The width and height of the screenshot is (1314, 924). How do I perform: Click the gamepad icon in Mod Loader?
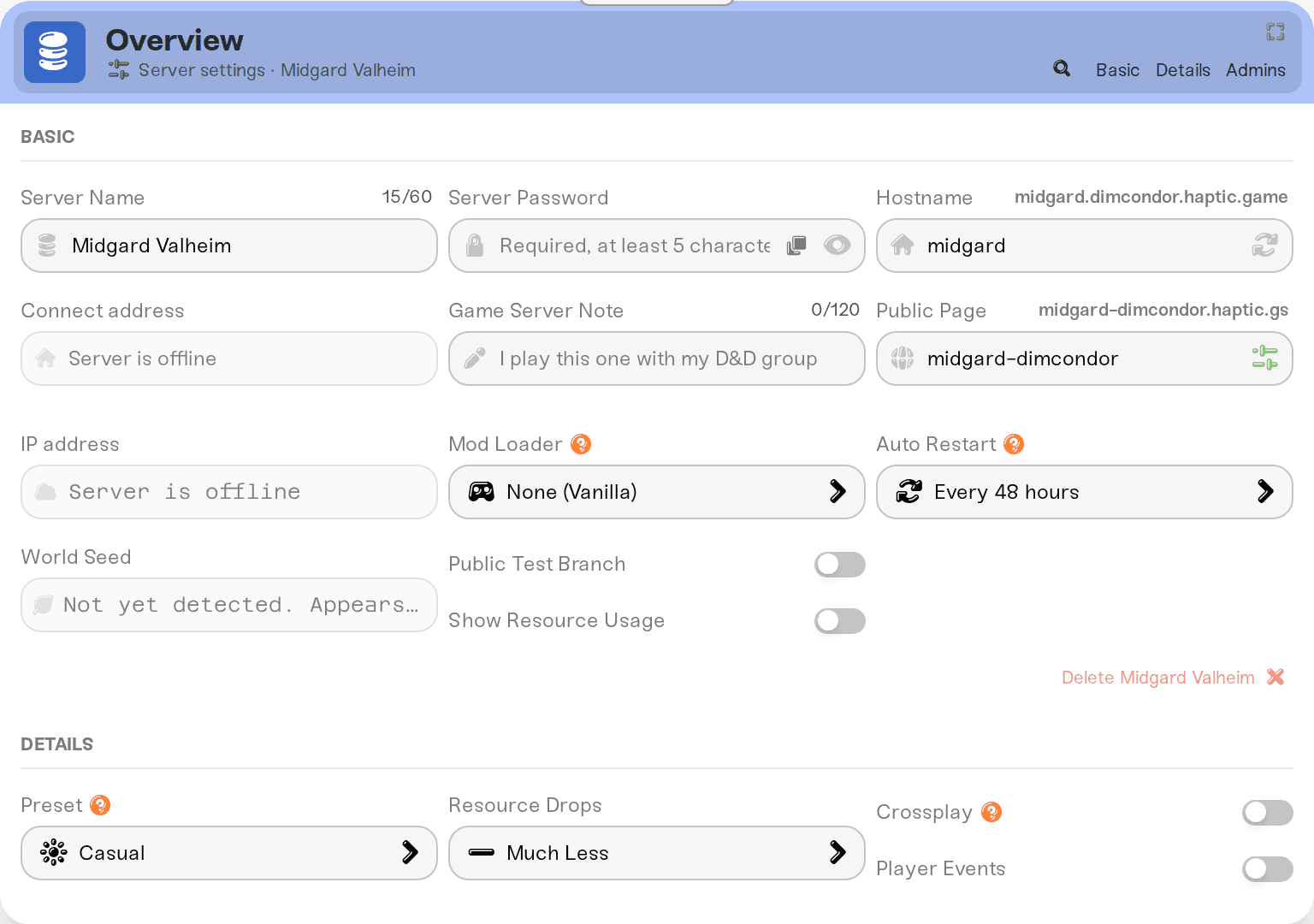(482, 492)
